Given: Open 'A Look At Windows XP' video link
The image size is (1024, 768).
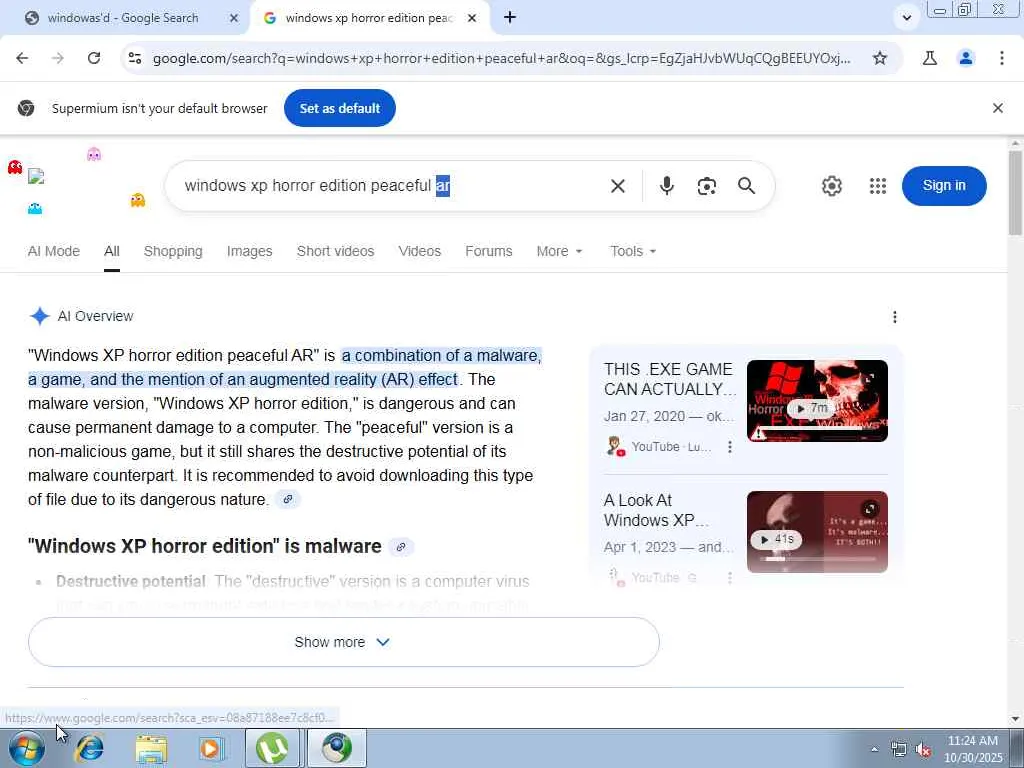Looking at the screenshot, I should click(x=656, y=510).
